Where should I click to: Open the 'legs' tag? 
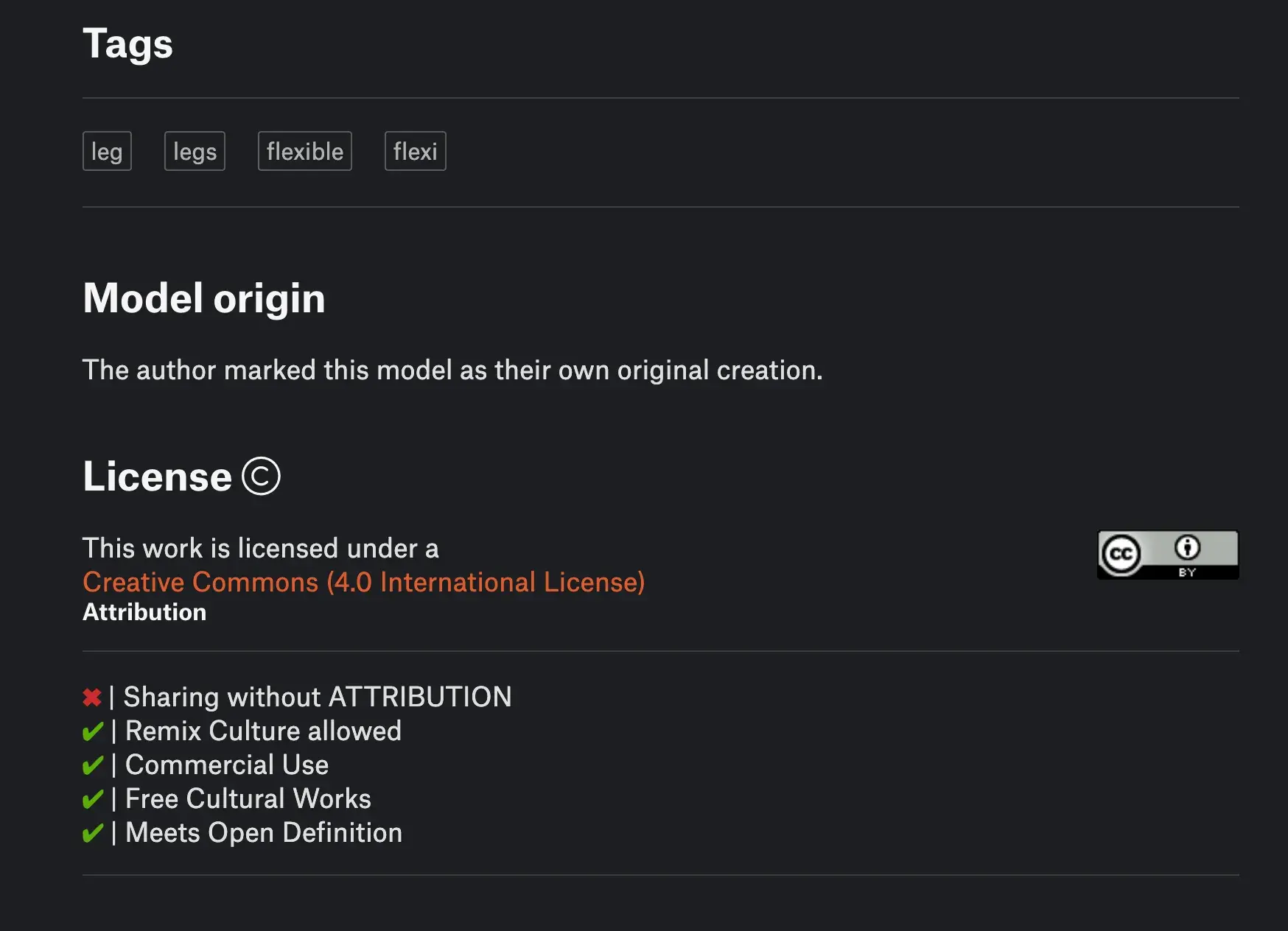click(195, 151)
